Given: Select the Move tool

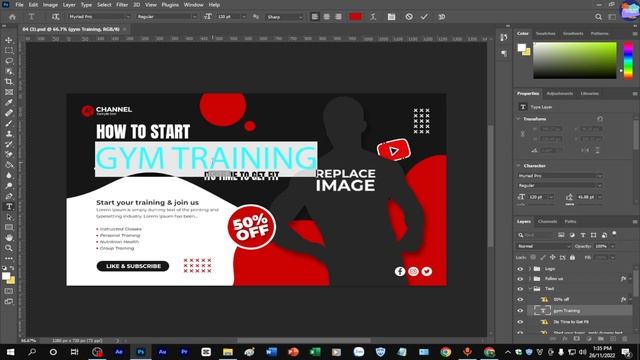Looking at the screenshot, I should 9,40.
